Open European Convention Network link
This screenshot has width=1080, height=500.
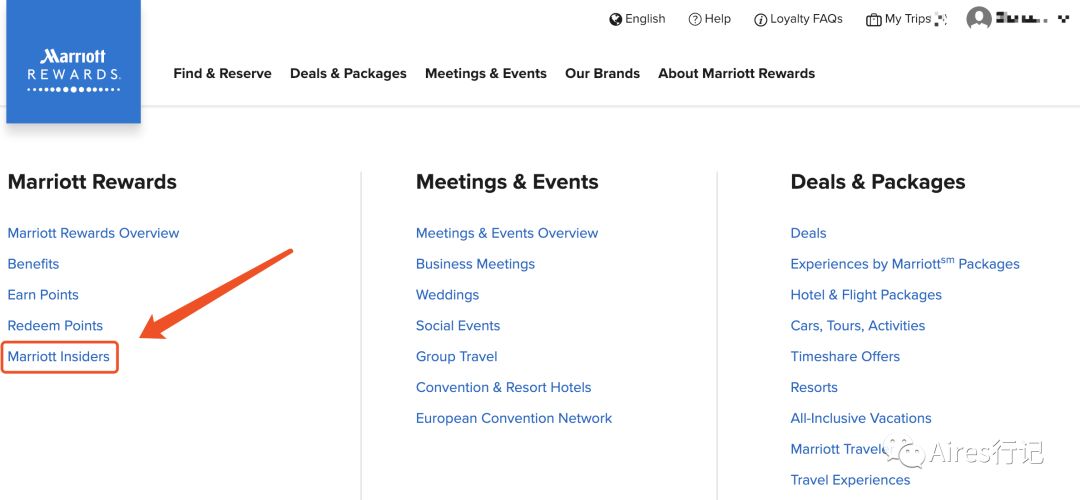coord(514,418)
